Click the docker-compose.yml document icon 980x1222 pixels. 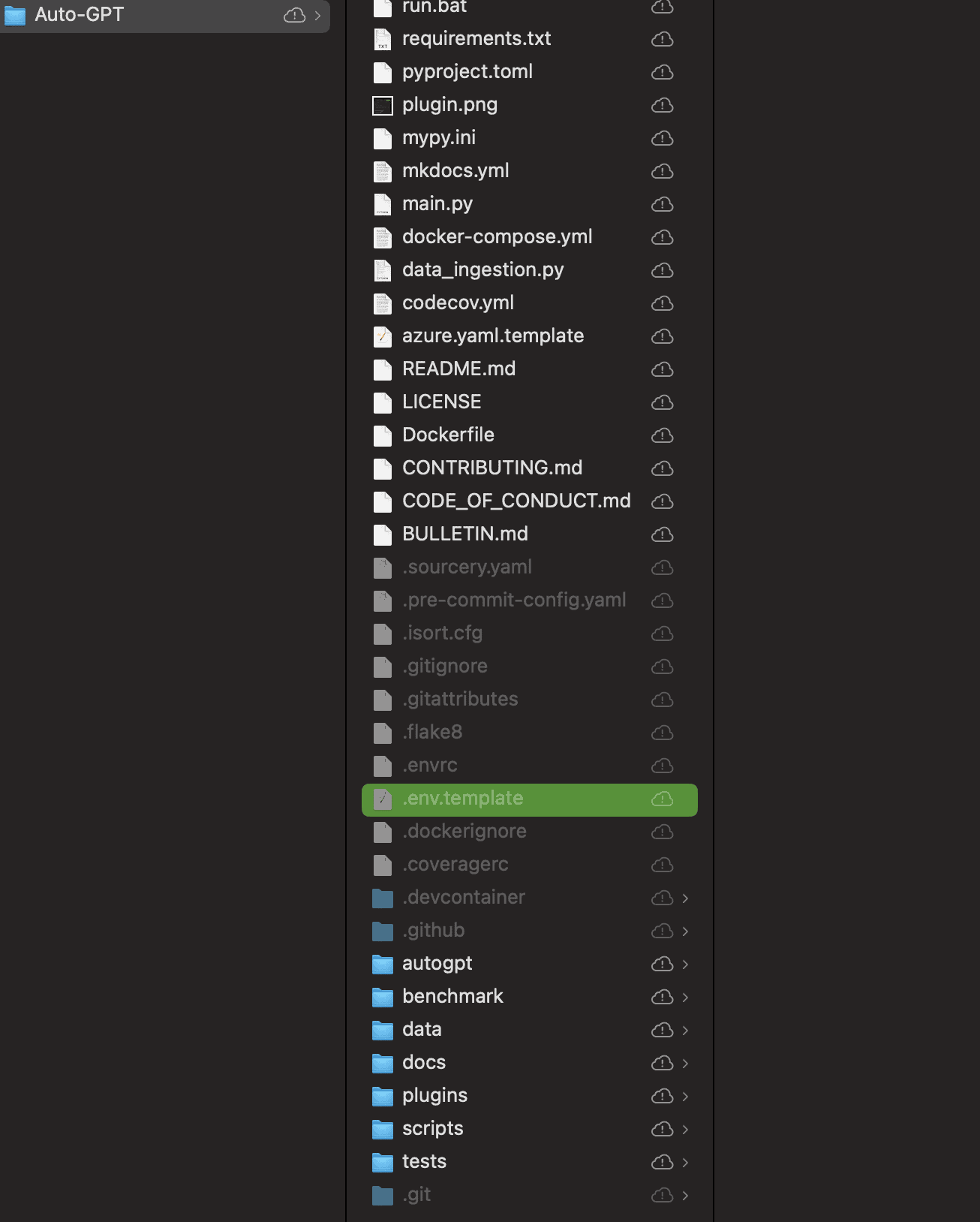(x=383, y=237)
